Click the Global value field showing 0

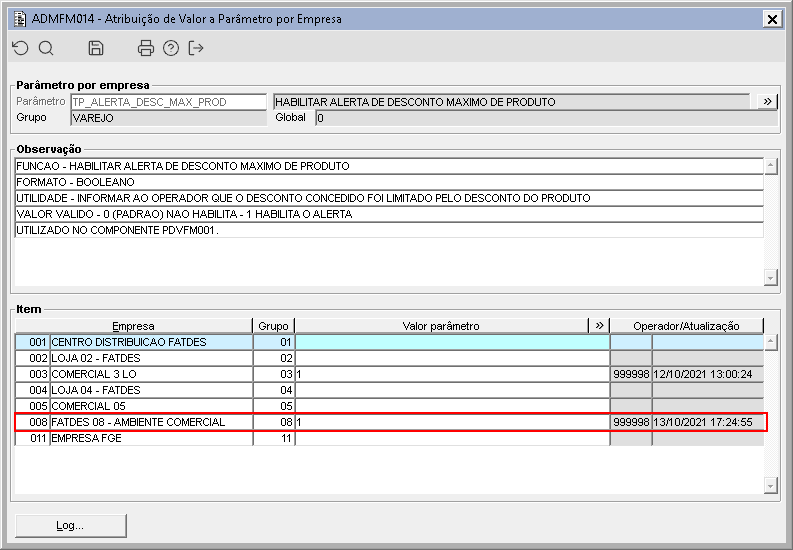click(546, 118)
